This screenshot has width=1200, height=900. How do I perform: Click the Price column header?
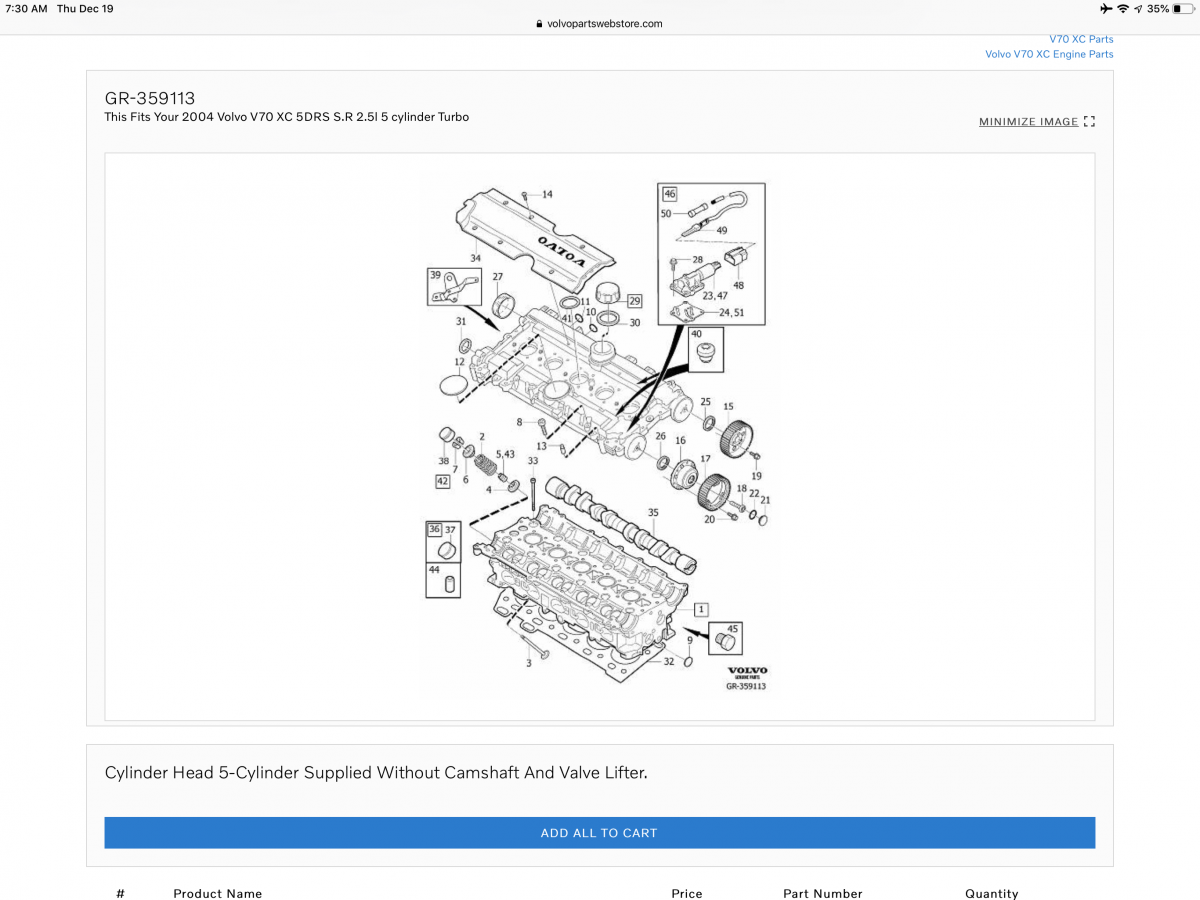[x=687, y=893]
